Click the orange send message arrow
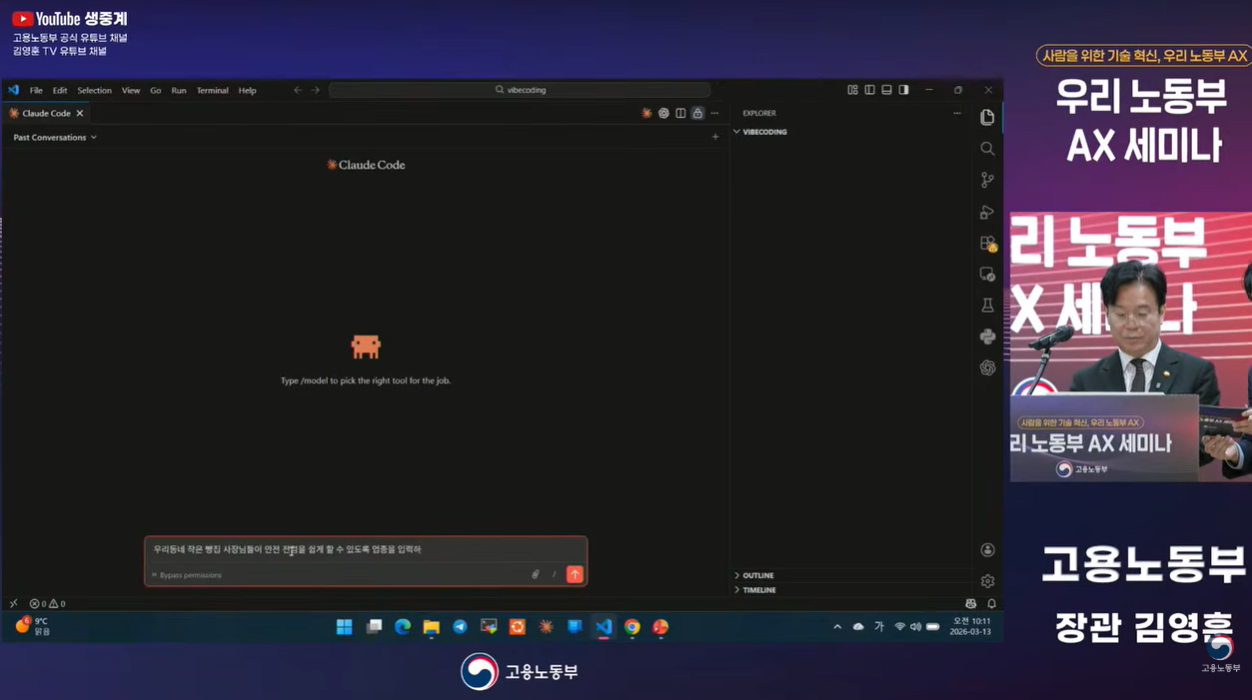The image size is (1252, 700). (574, 574)
